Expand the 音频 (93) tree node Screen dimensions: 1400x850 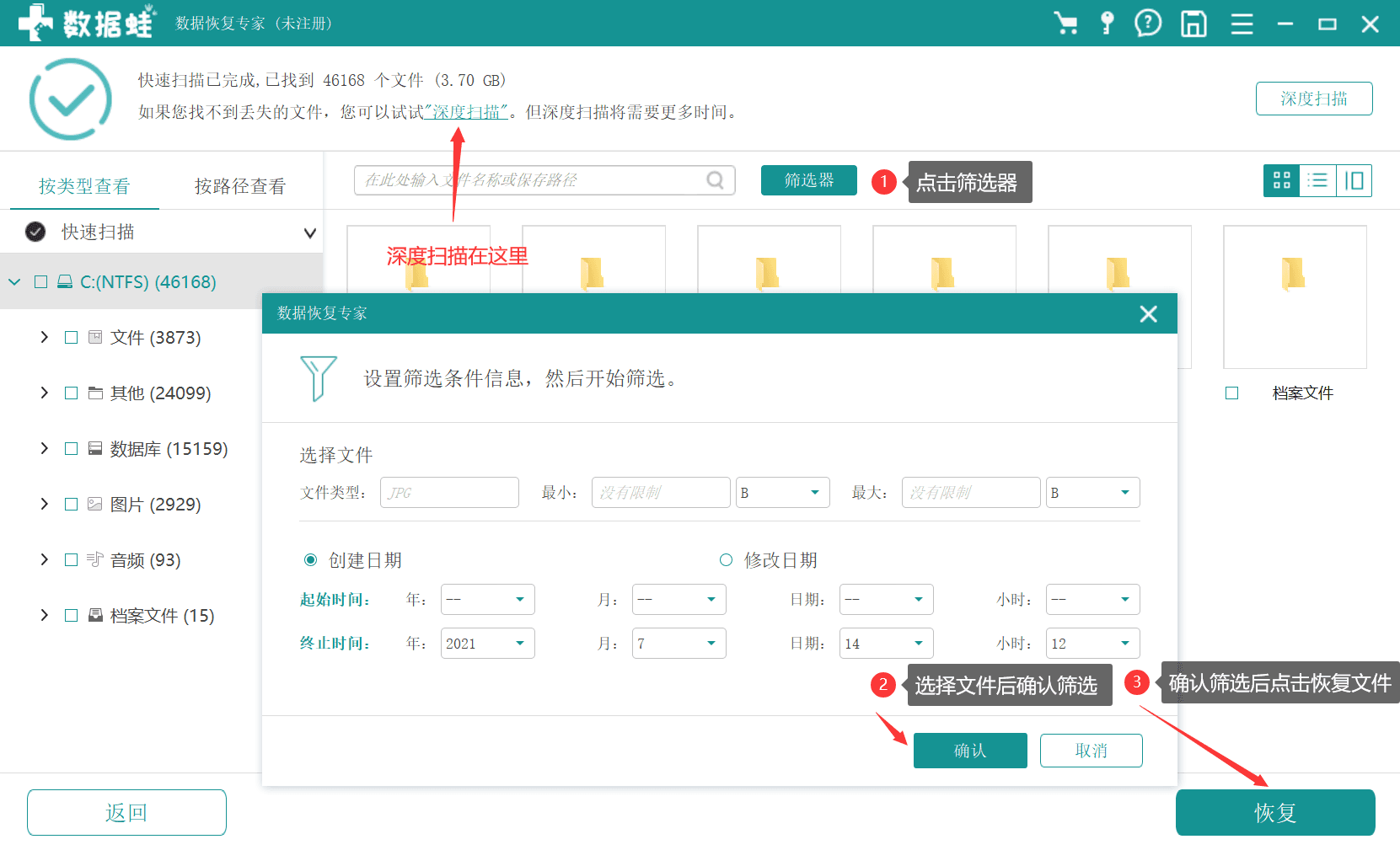[44, 559]
